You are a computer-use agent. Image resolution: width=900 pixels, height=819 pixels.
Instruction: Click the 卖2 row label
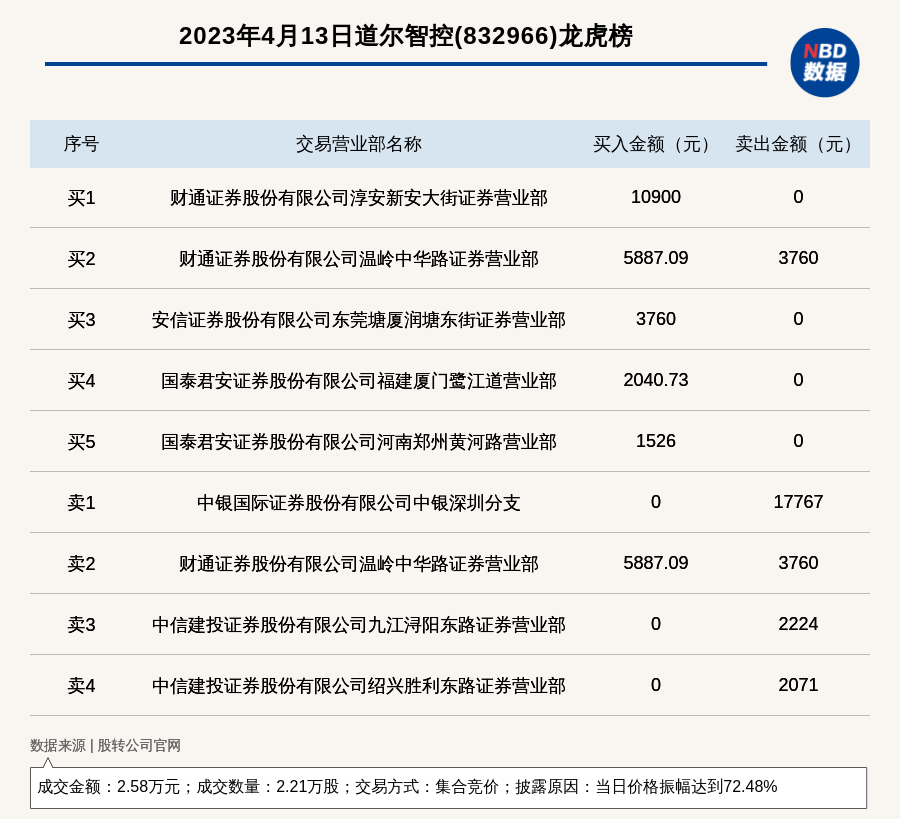tap(81, 563)
